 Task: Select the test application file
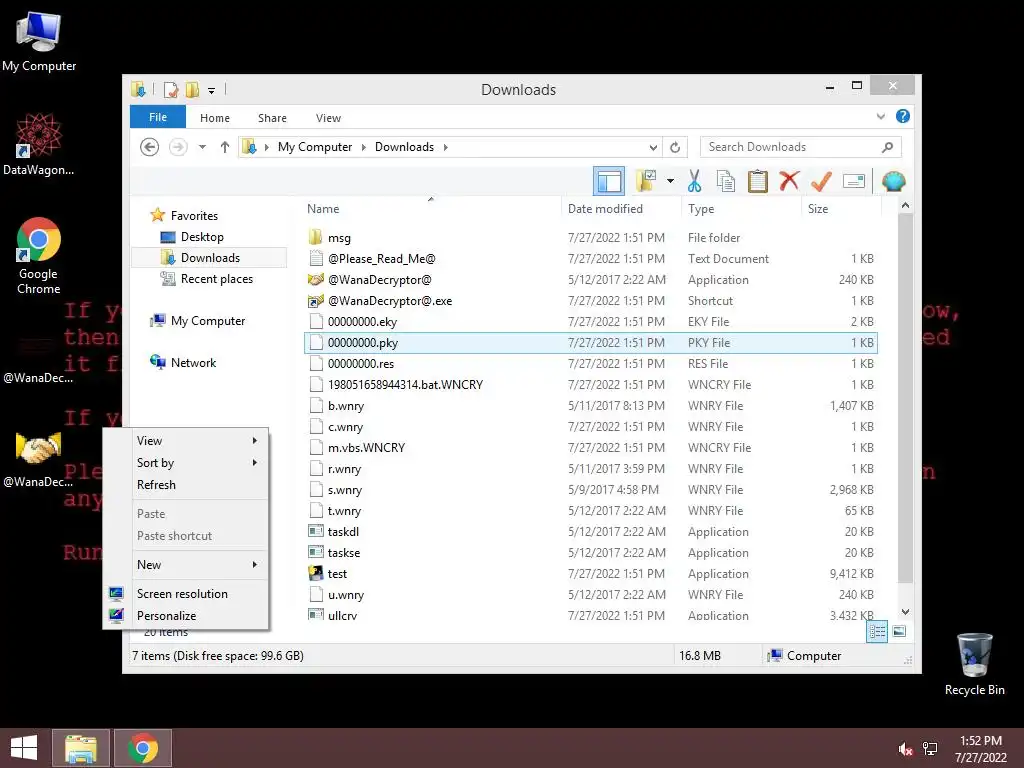[591, 573]
